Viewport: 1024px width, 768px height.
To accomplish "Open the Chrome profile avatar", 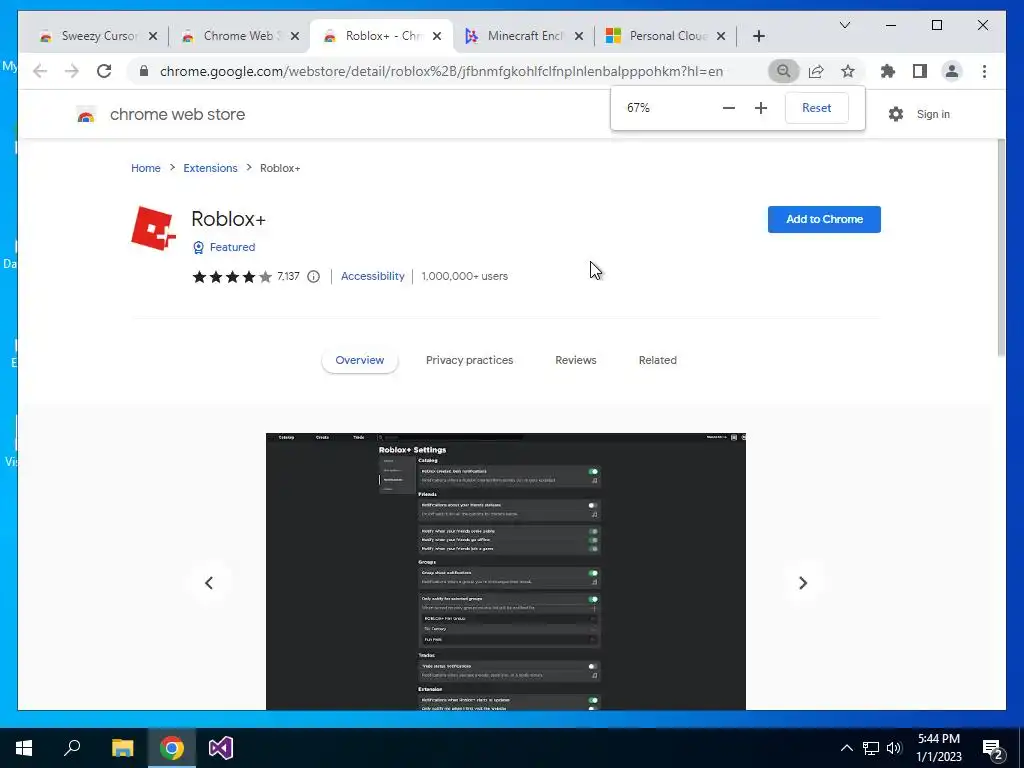I will (x=952, y=71).
